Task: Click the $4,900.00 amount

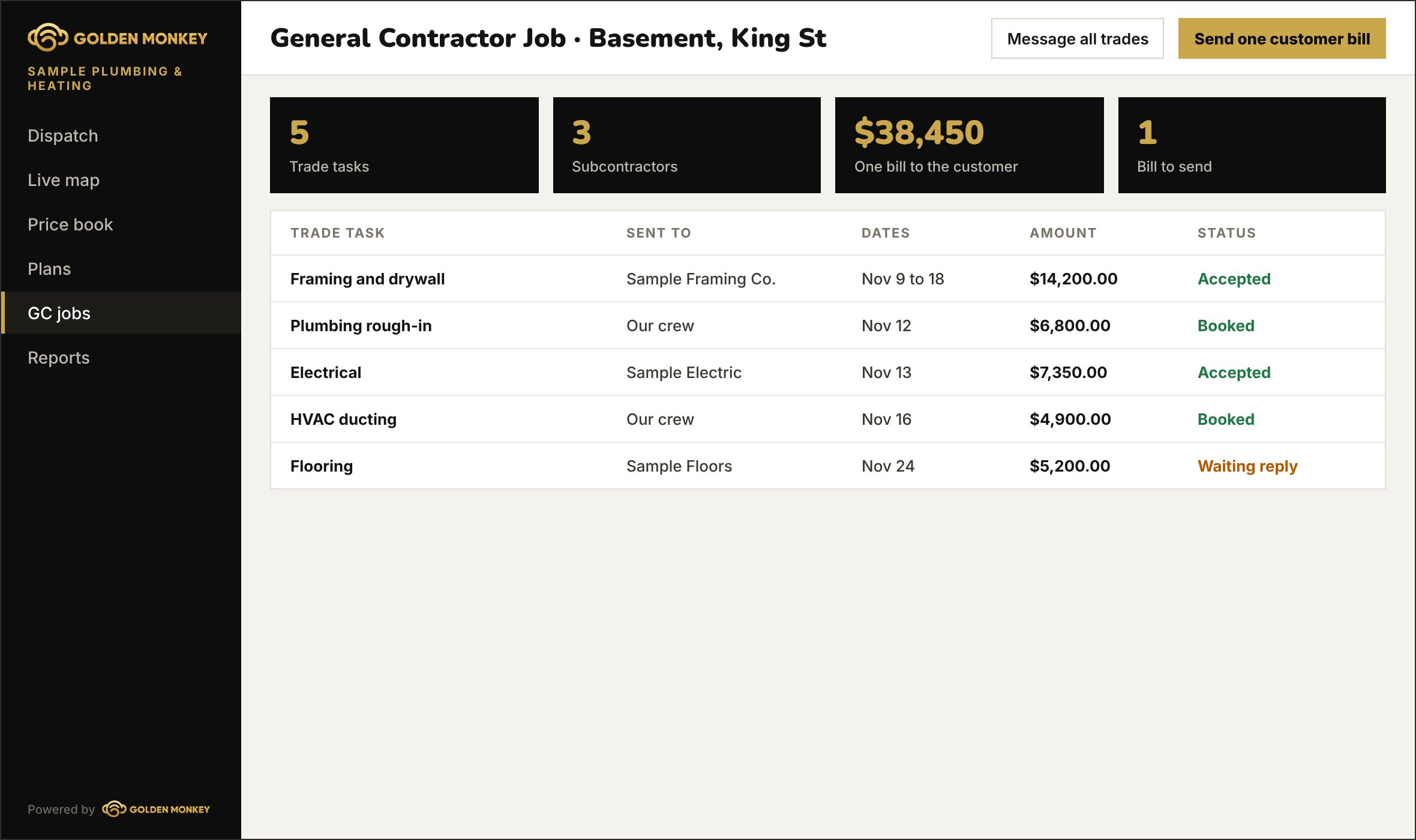Action: [1070, 419]
